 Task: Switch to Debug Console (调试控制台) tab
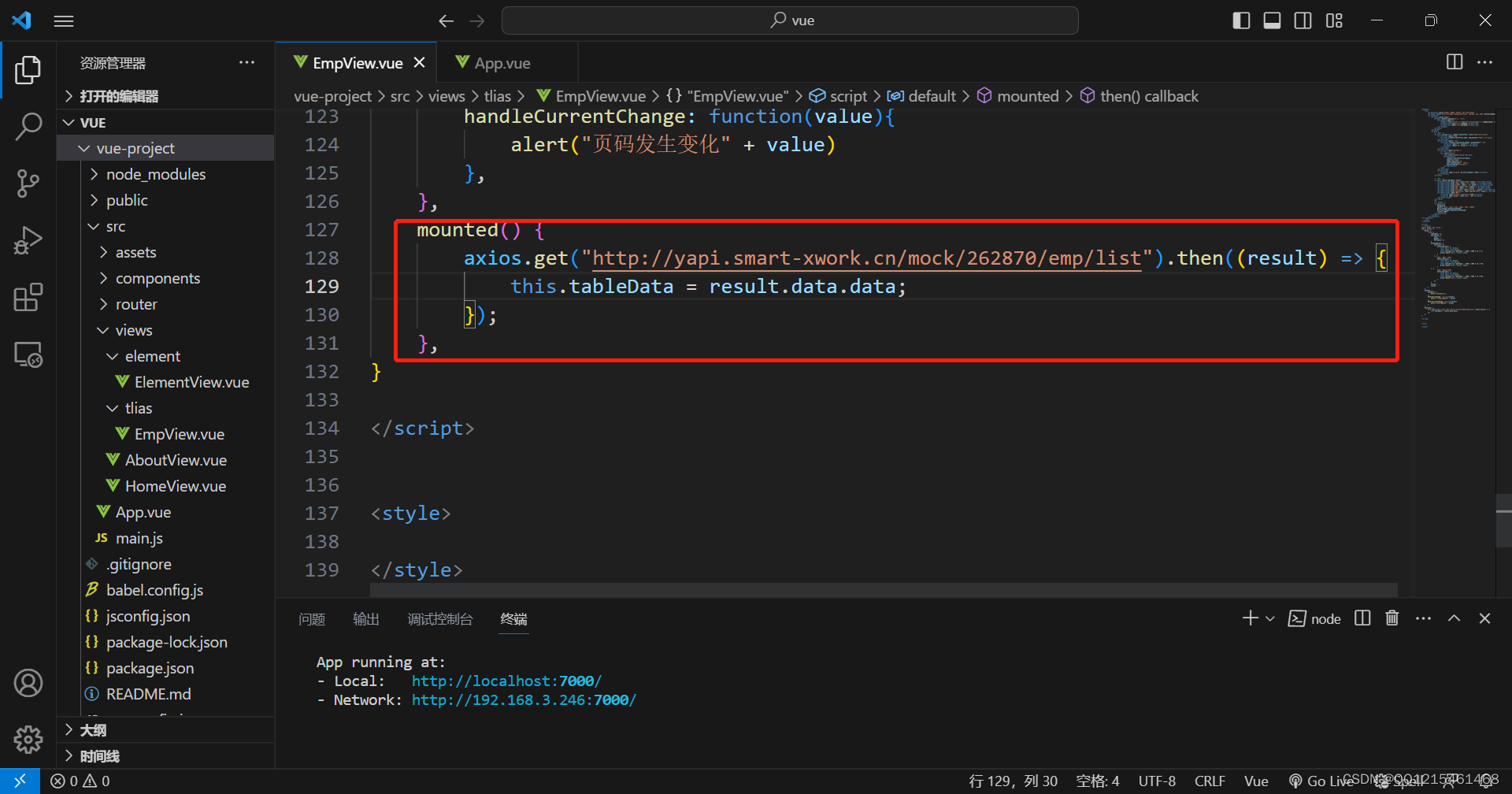[x=440, y=619]
